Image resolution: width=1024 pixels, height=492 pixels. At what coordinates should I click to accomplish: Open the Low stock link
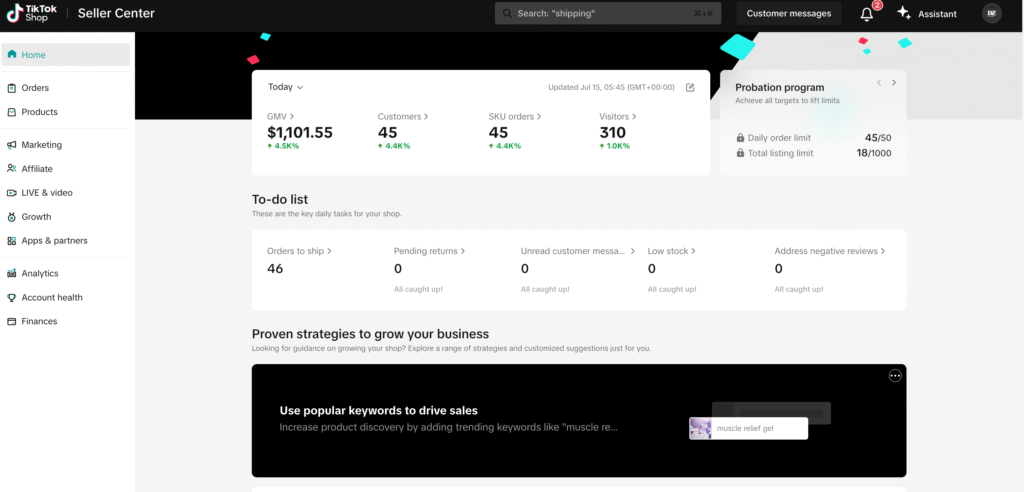point(671,251)
